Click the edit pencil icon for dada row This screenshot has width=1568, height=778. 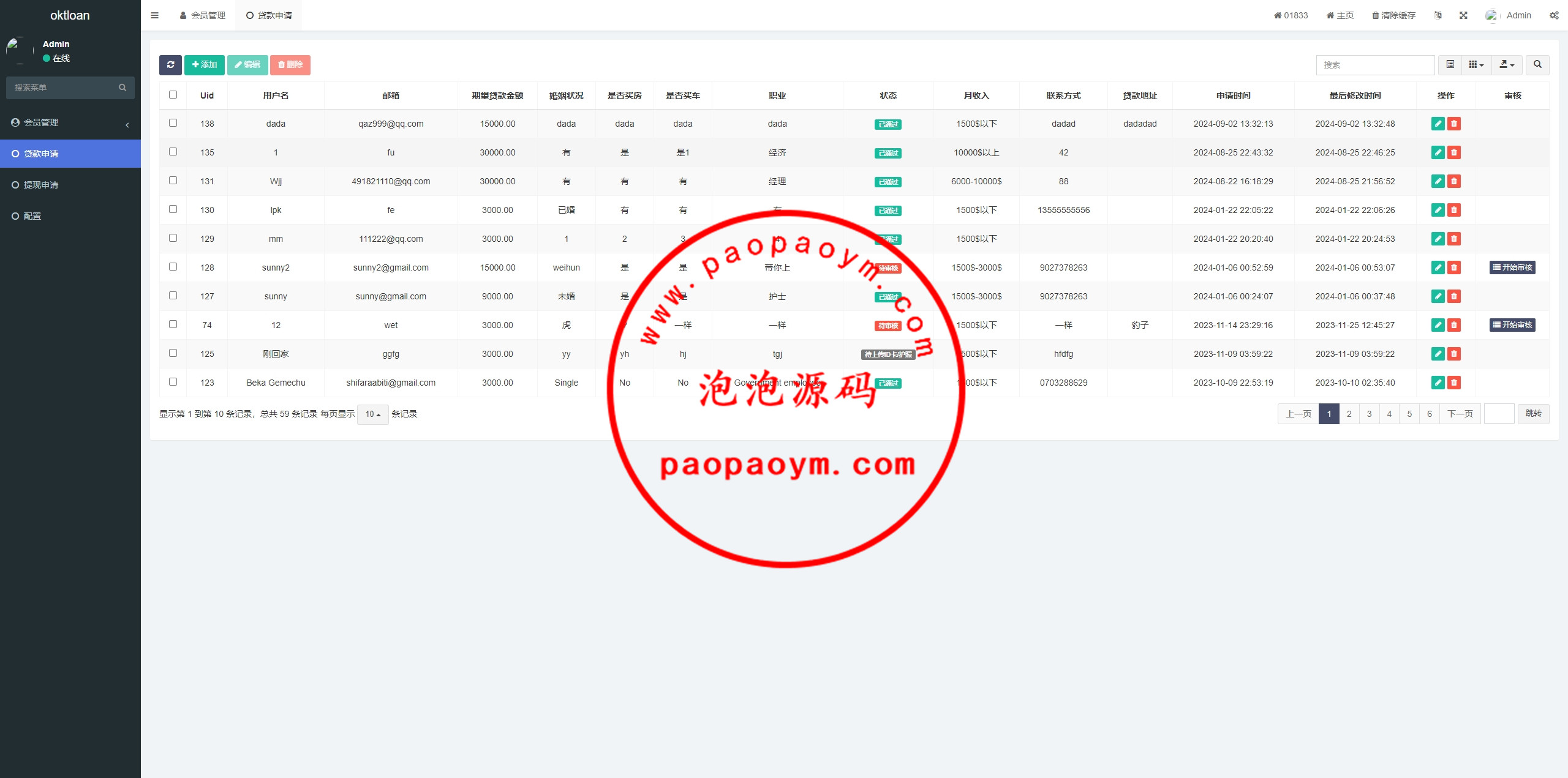(1438, 124)
